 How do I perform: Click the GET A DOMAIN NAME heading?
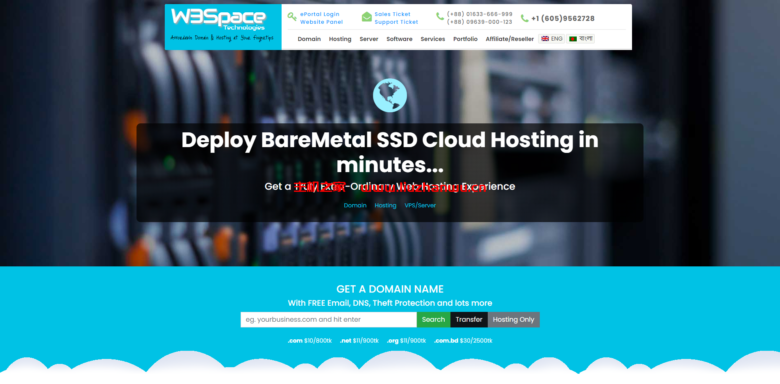click(x=390, y=289)
